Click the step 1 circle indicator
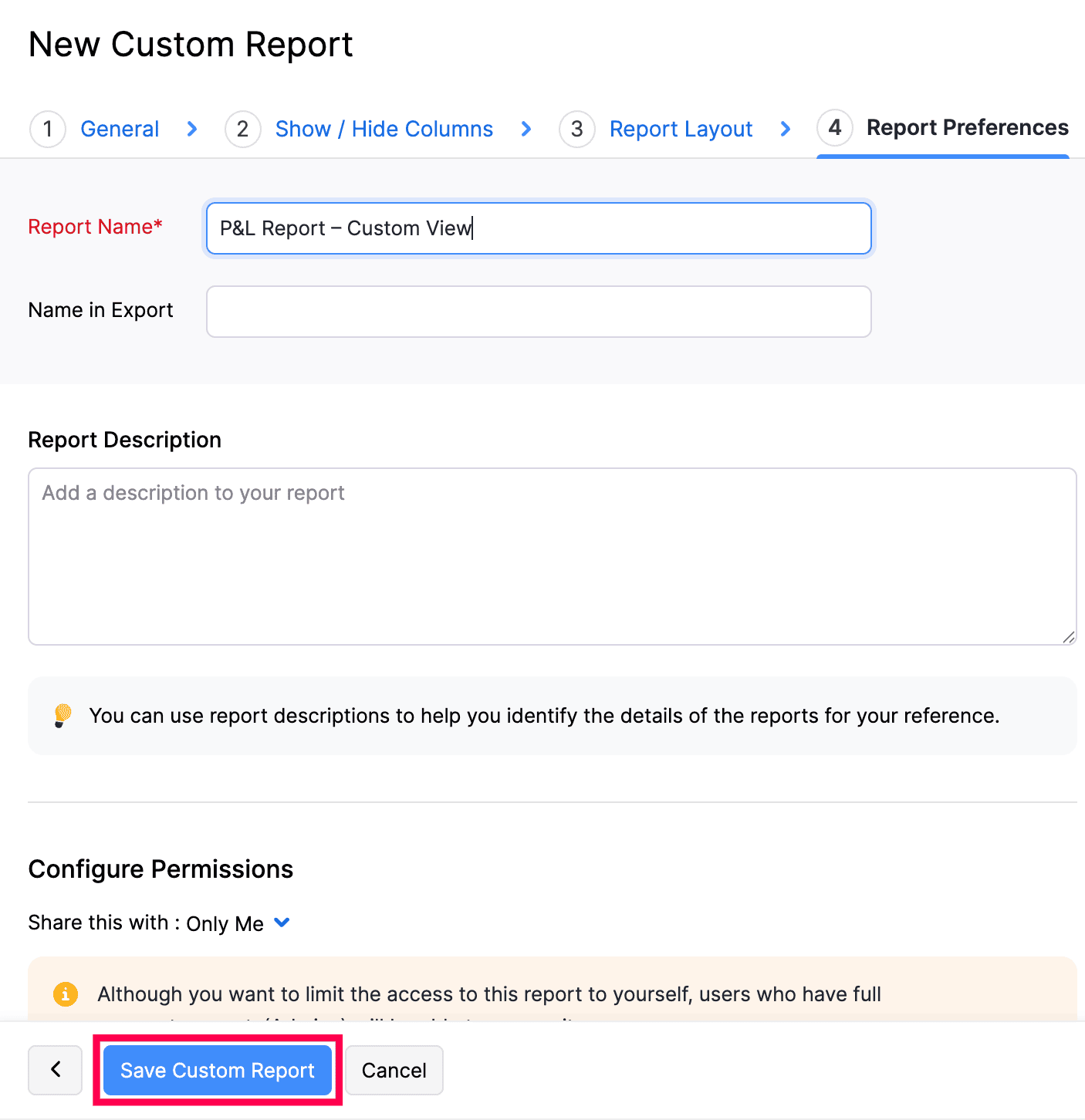 click(x=47, y=129)
